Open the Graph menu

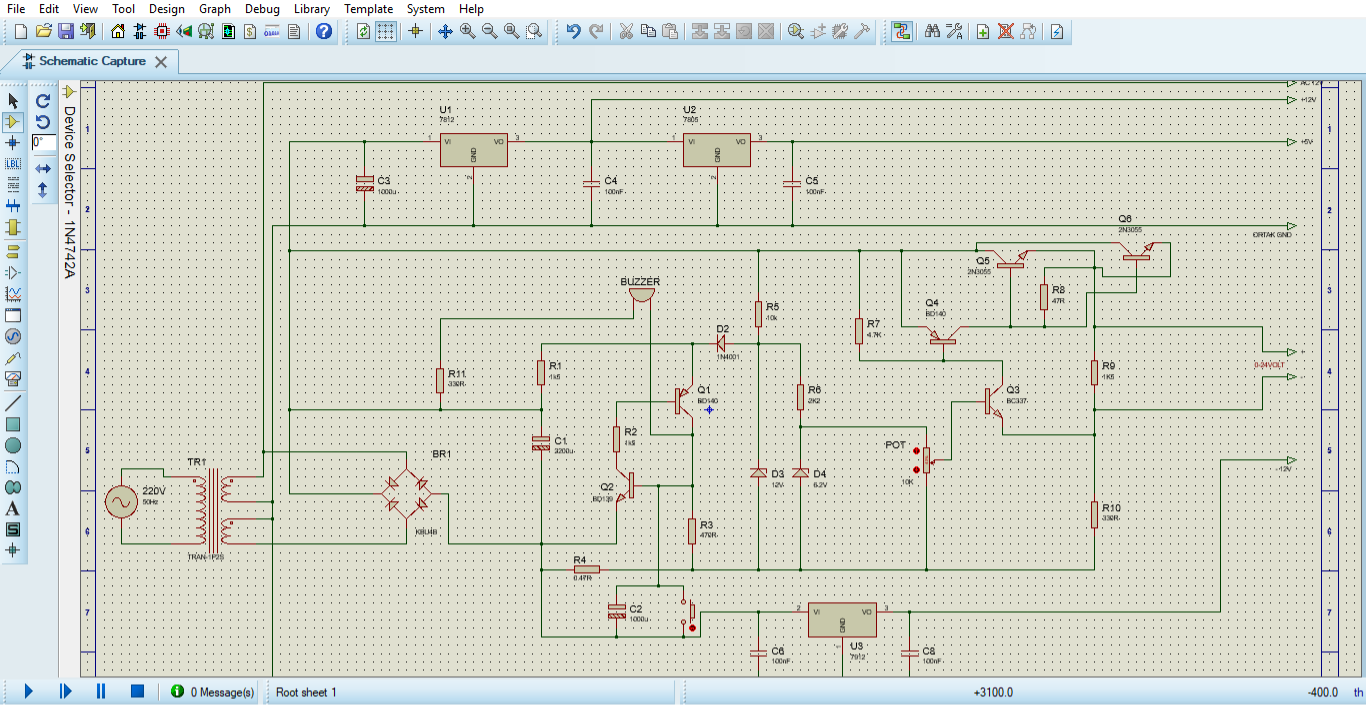point(215,9)
